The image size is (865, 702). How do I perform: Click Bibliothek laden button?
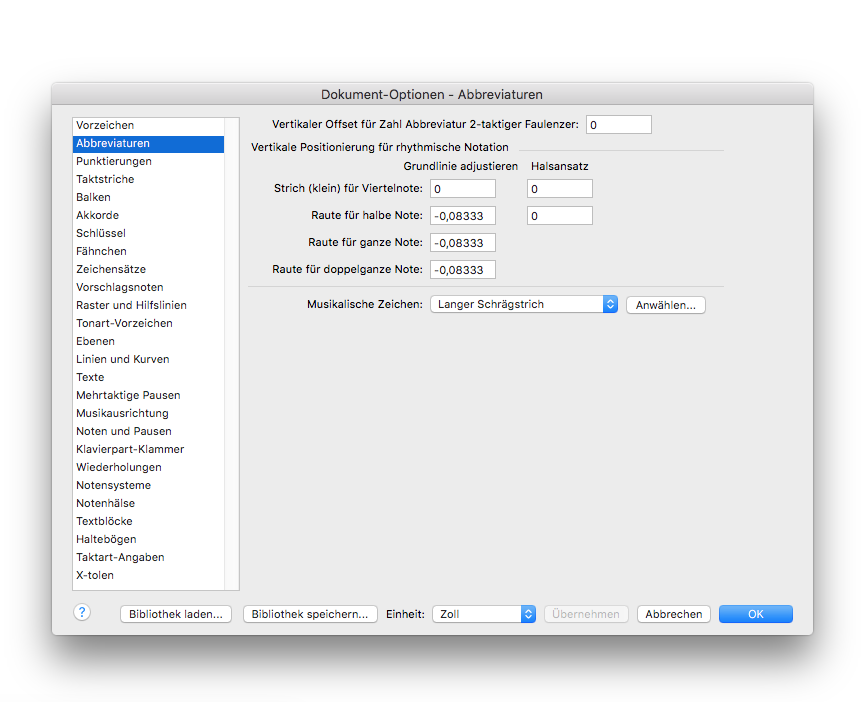coord(177,614)
